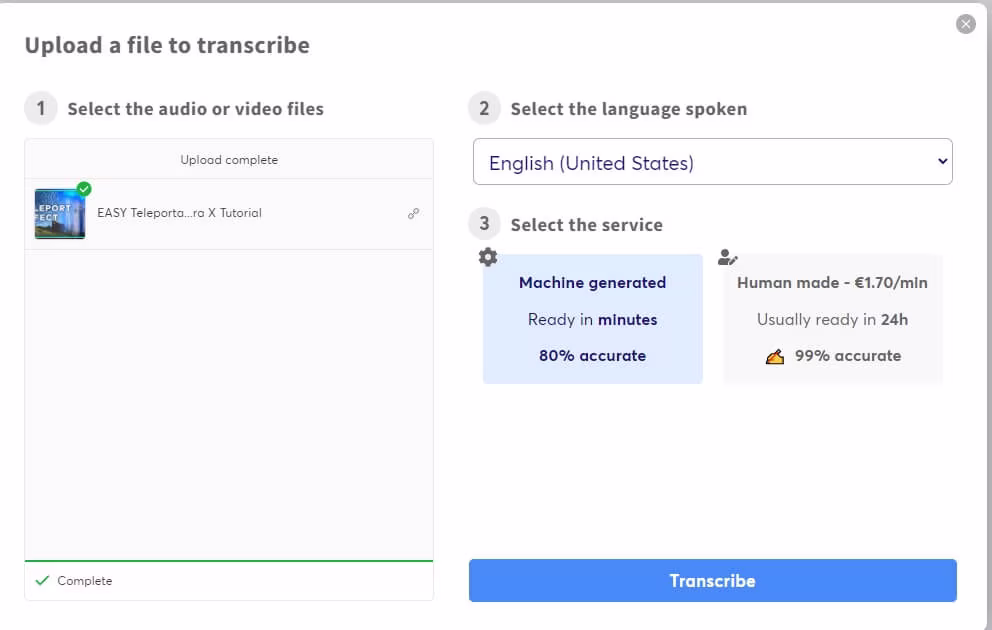
Task: Click the chain link icon beside the file
Action: point(413,214)
